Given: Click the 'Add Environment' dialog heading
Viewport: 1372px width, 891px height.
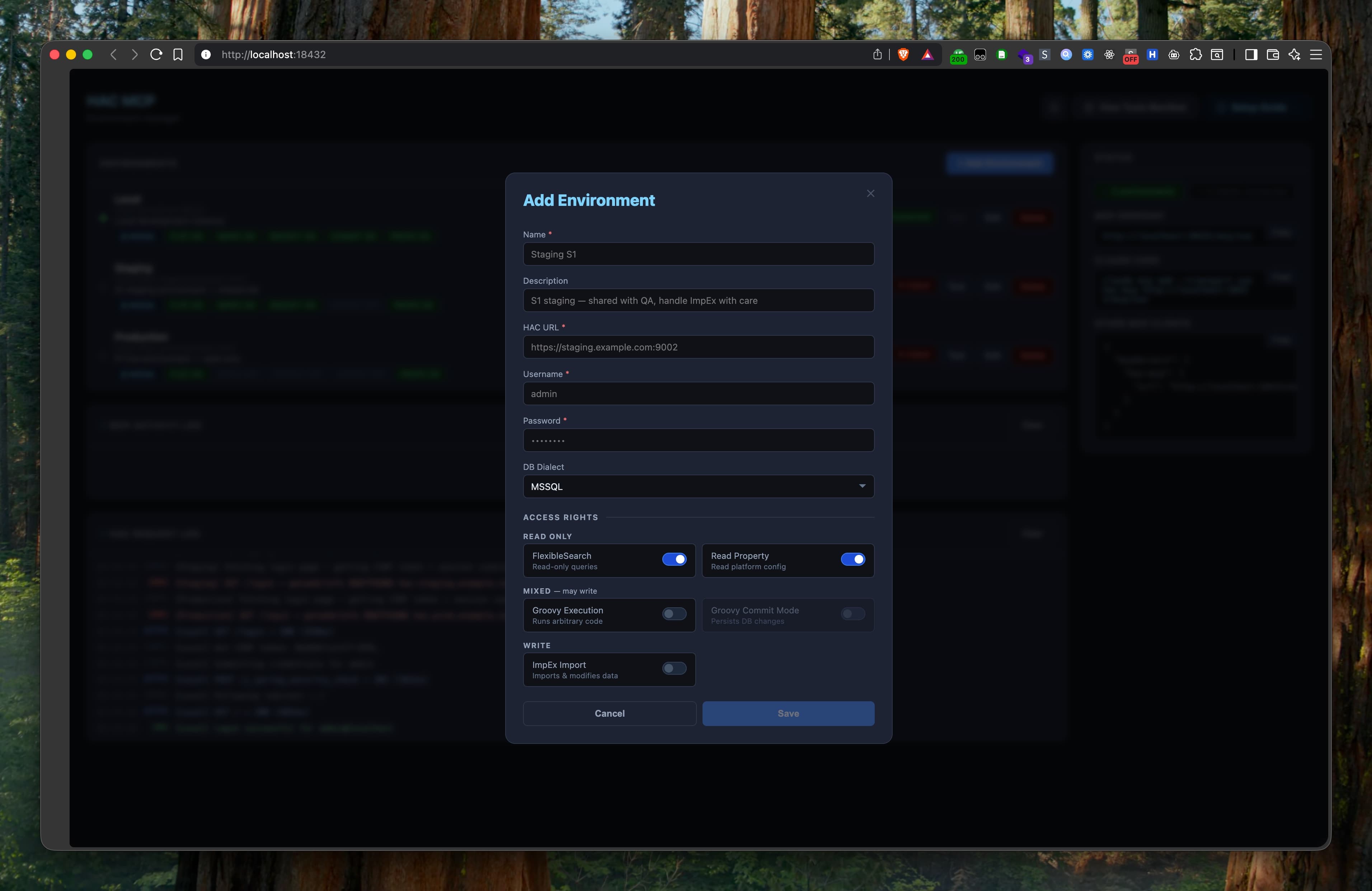Looking at the screenshot, I should click(x=588, y=200).
